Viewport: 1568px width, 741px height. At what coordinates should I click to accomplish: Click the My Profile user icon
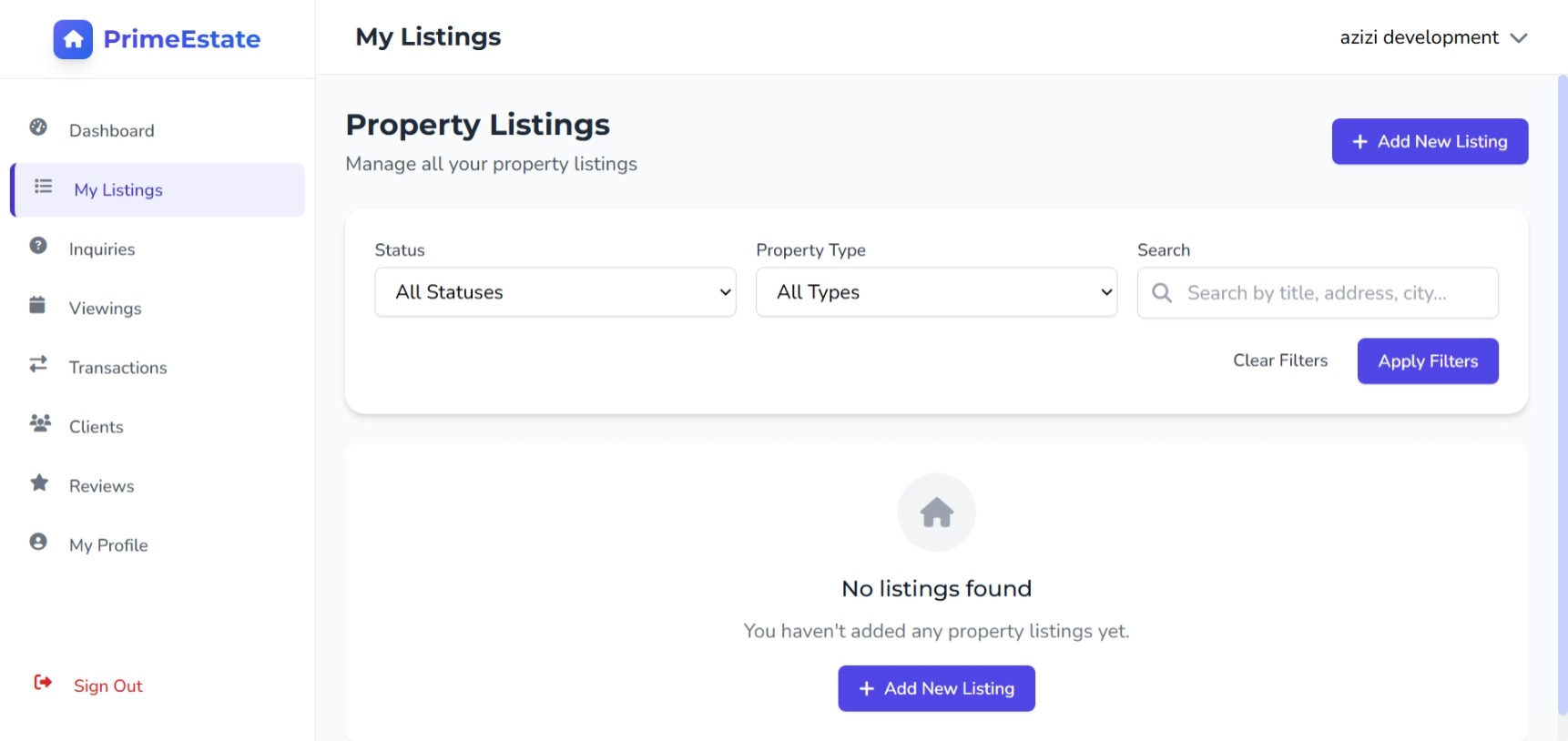[38, 542]
